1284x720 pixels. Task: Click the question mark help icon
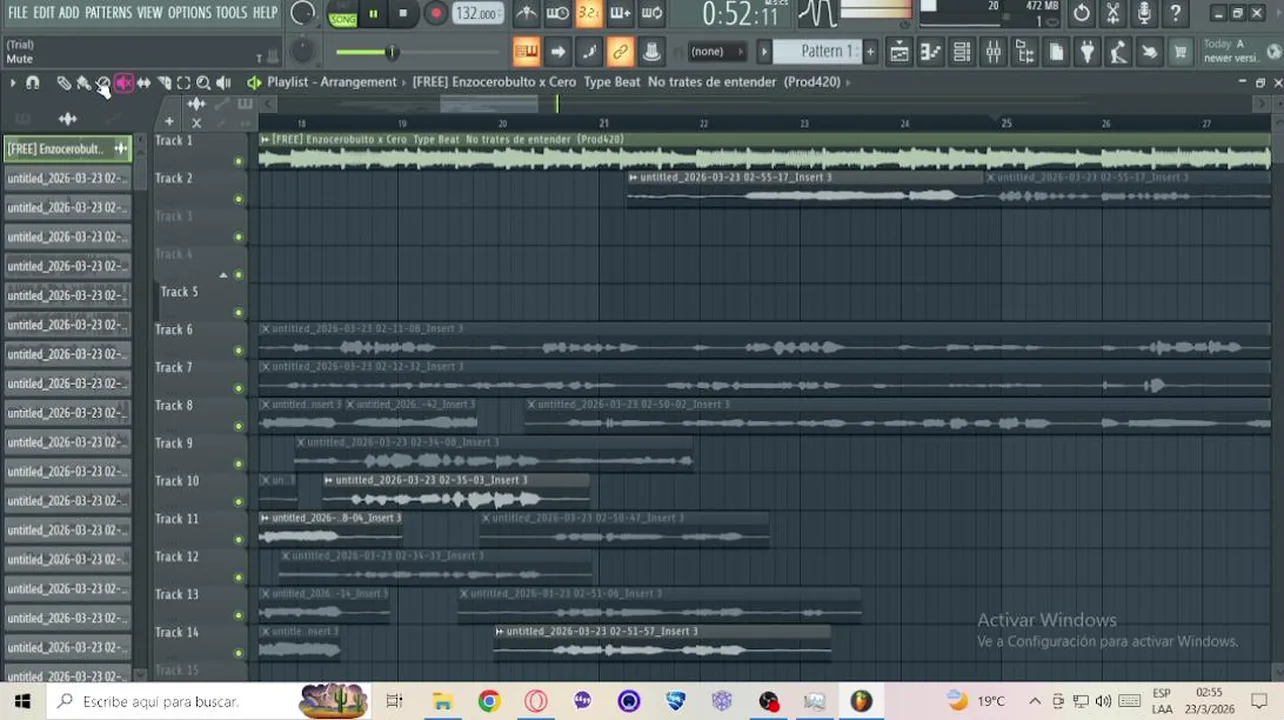(1175, 13)
